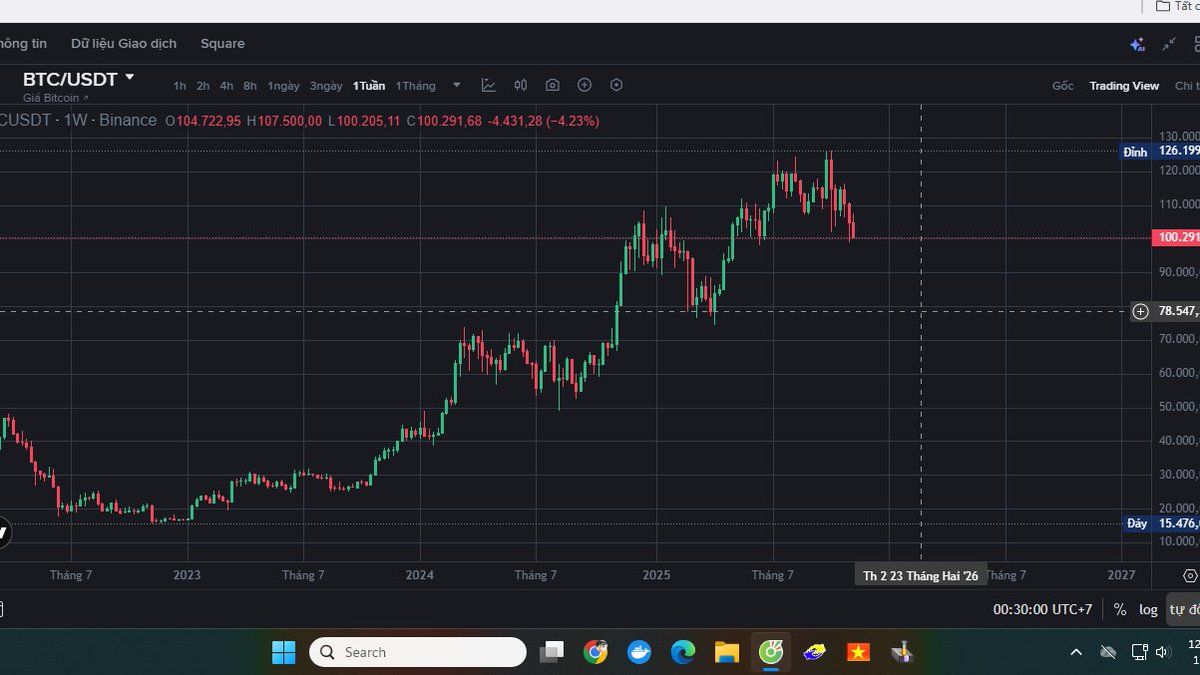Image resolution: width=1200 pixels, height=675 pixels.
Task: Open the Windows Search bar in the taskbar
Action: click(x=417, y=651)
